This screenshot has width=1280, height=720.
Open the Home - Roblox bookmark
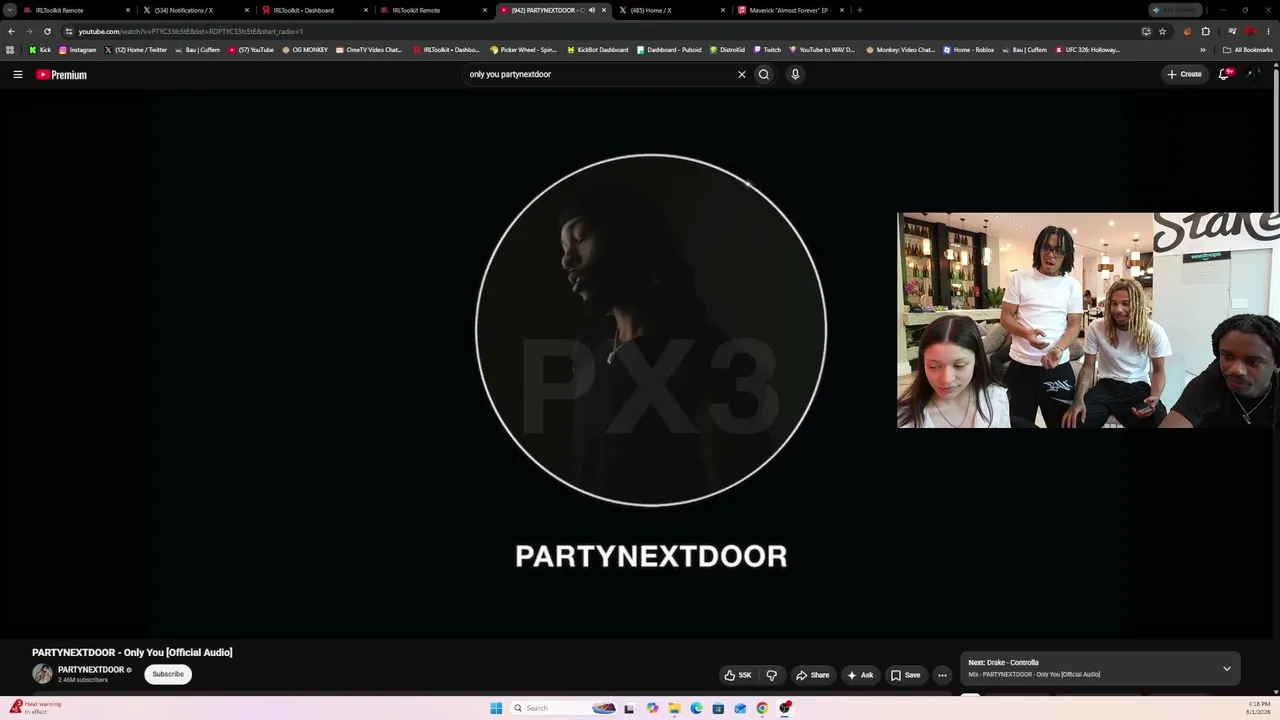click(x=968, y=50)
